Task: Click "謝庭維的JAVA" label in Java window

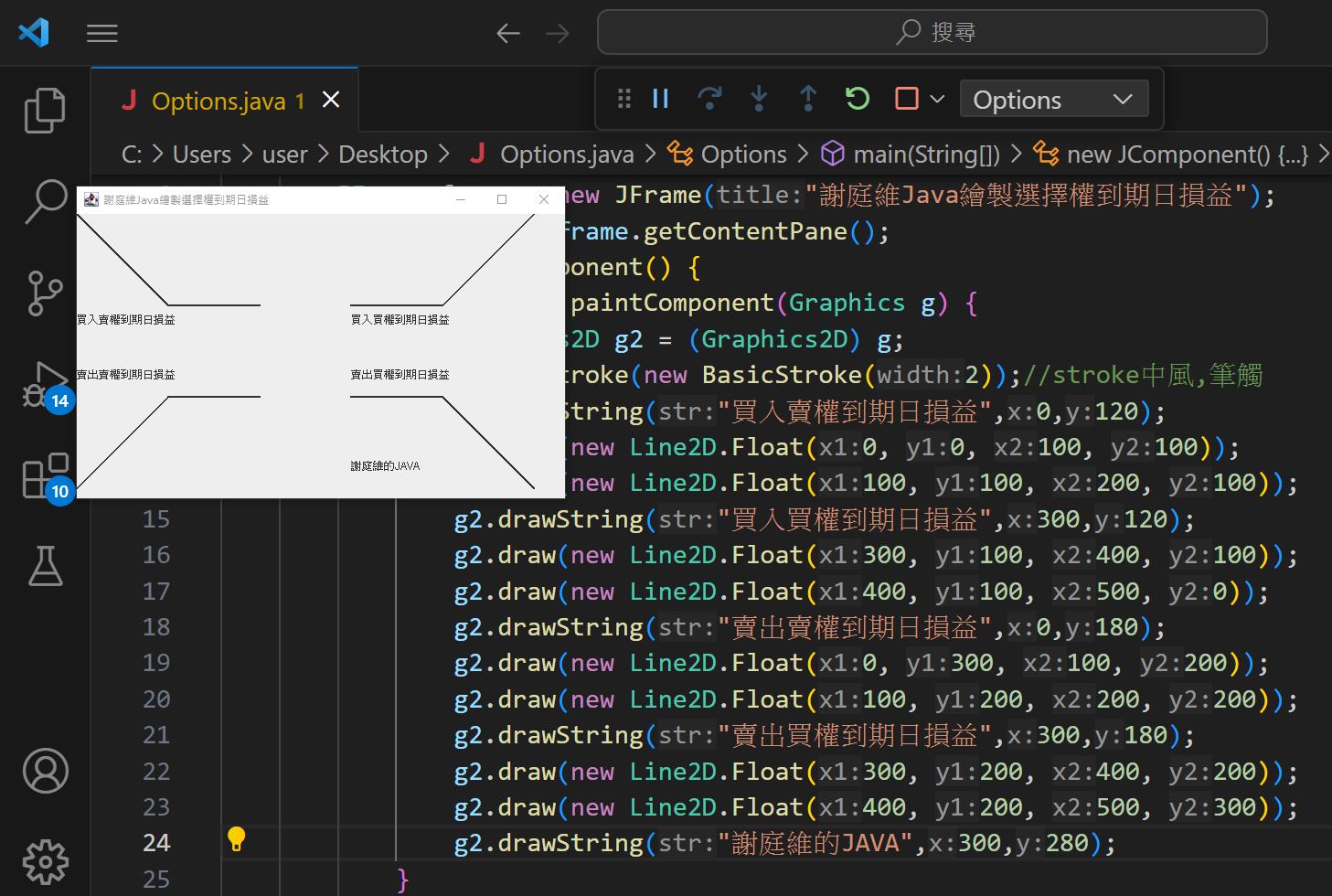Action: point(386,466)
